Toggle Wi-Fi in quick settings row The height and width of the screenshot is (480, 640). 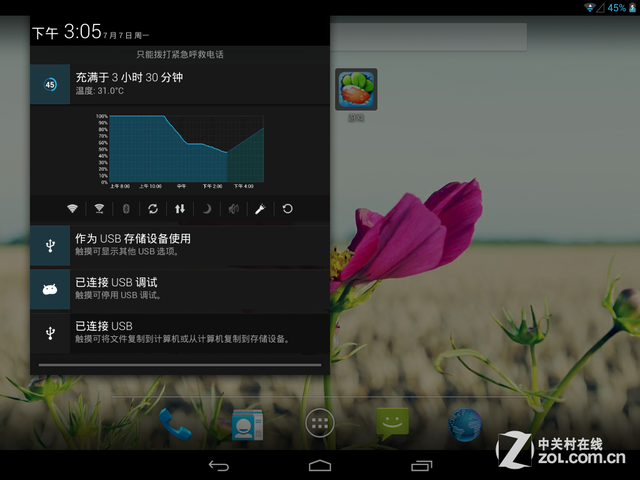coord(72,208)
